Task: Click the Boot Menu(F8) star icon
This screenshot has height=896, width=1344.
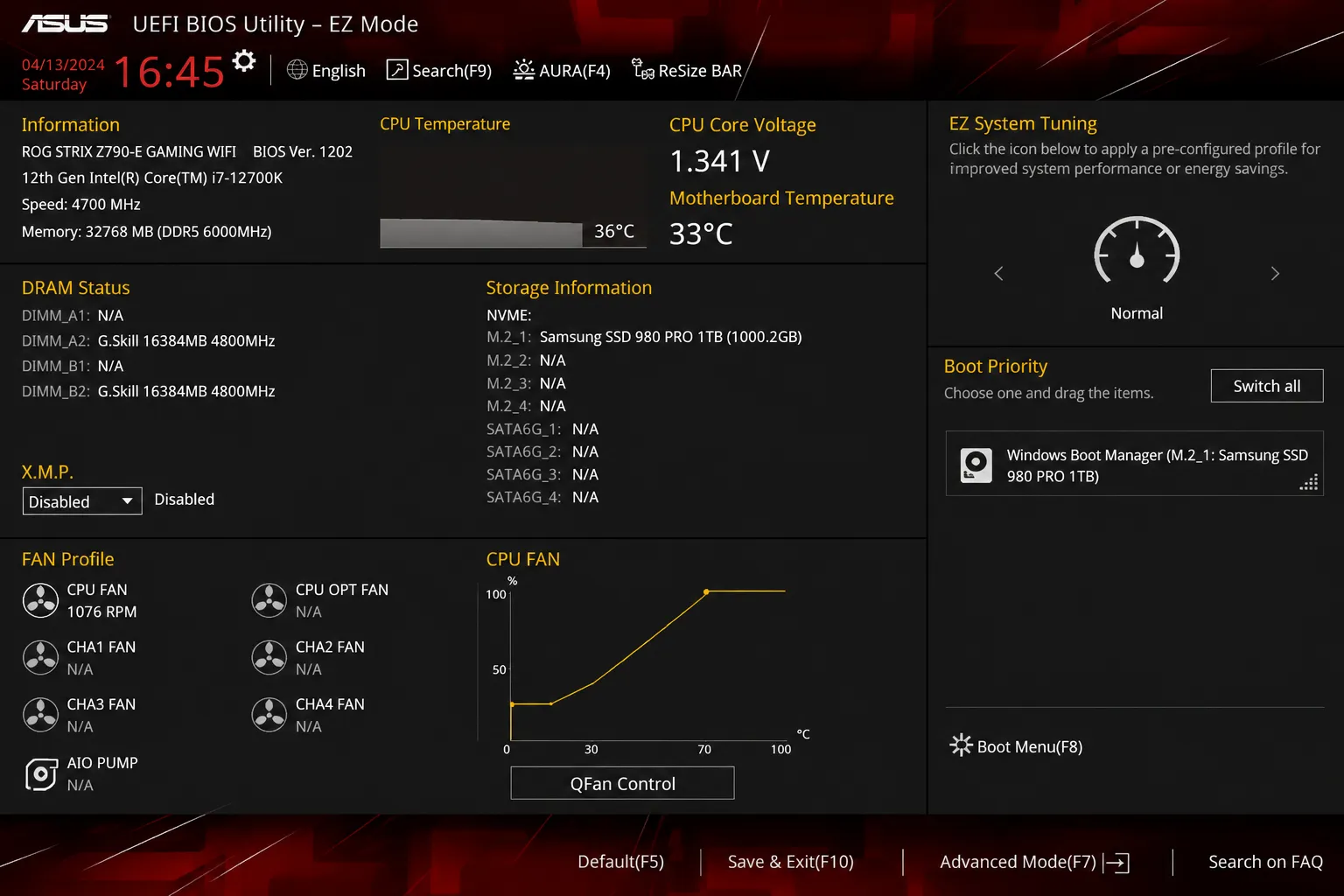Action: 961,745
